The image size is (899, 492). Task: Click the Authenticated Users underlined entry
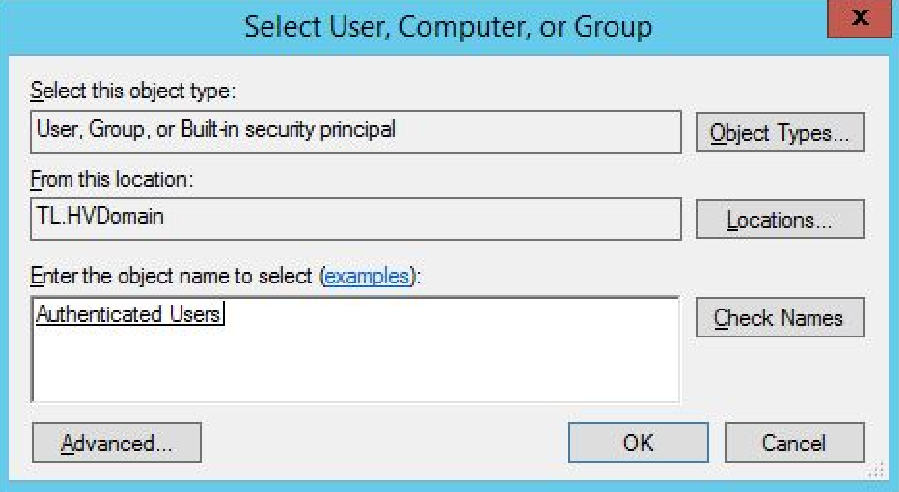pos(127,314)
